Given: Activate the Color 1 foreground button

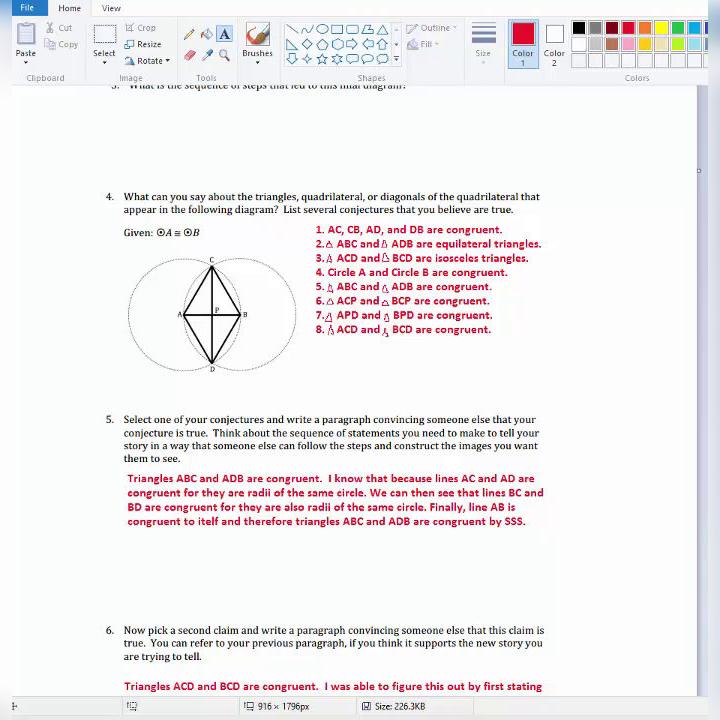Looking at the screenshot, I should click(523, 44).
